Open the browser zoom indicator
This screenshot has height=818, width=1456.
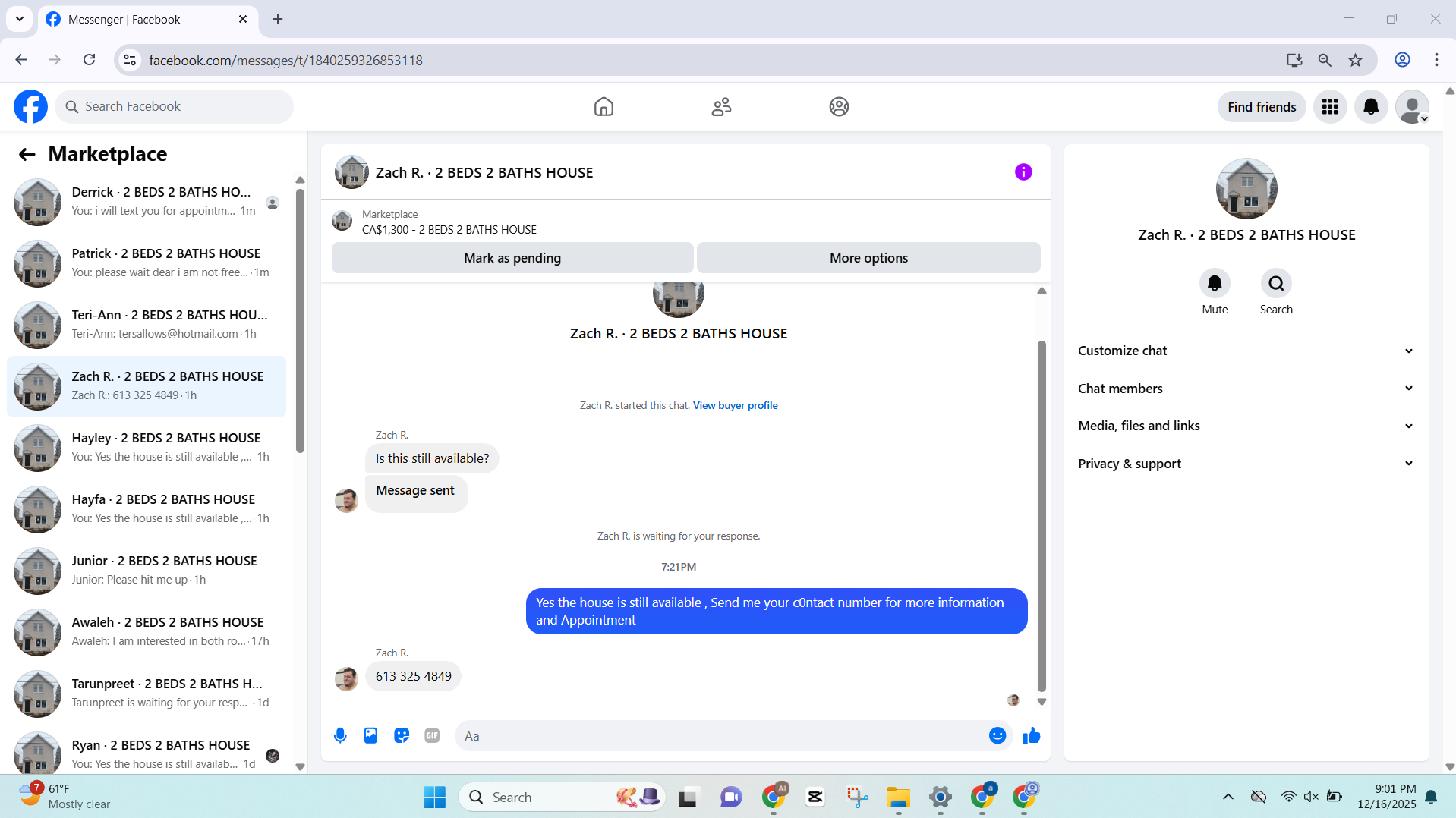[1325, 60]
